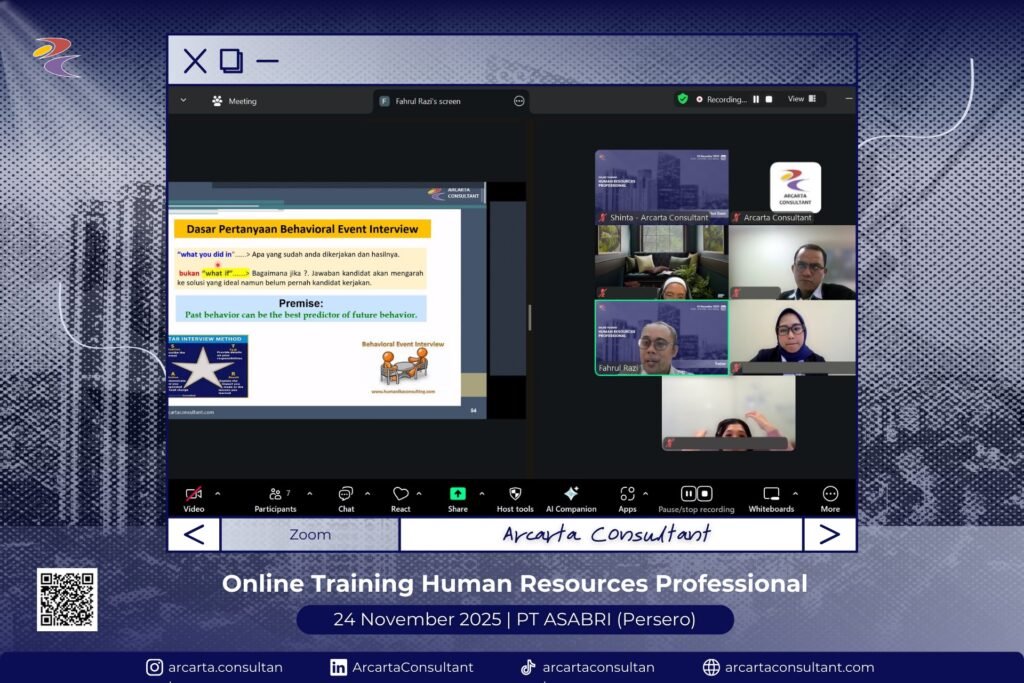Expand the Share options chevron

pos(481,493)
